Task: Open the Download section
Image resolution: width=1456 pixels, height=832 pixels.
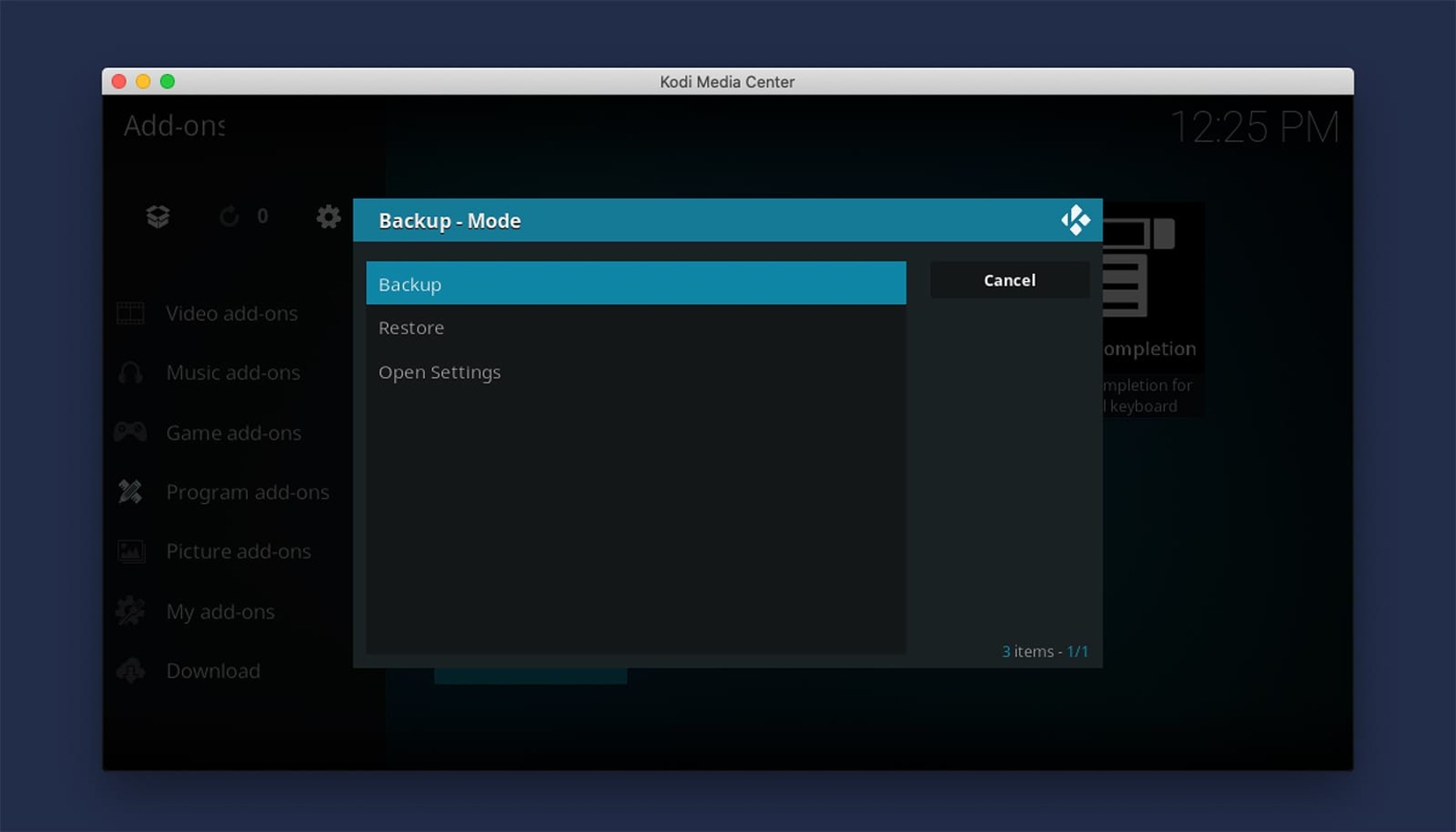Action: [x=213, y=671]
